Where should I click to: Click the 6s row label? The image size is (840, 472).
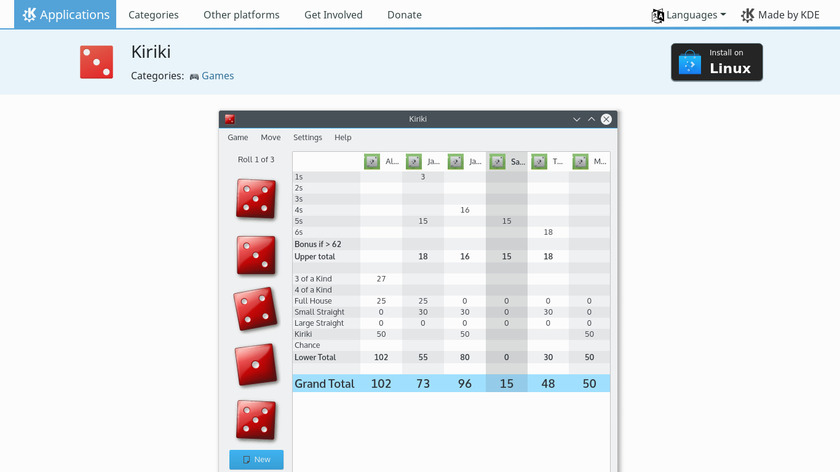click(298, 233)
